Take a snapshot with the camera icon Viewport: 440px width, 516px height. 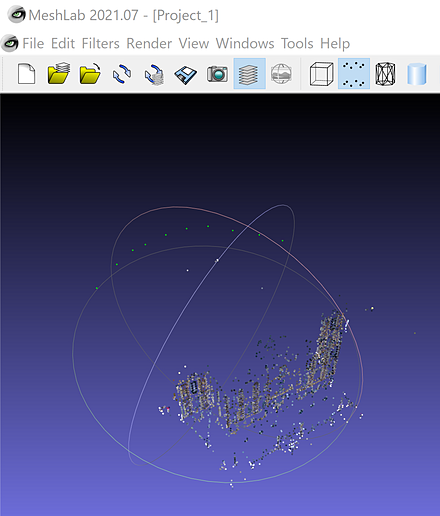[217, 74]
